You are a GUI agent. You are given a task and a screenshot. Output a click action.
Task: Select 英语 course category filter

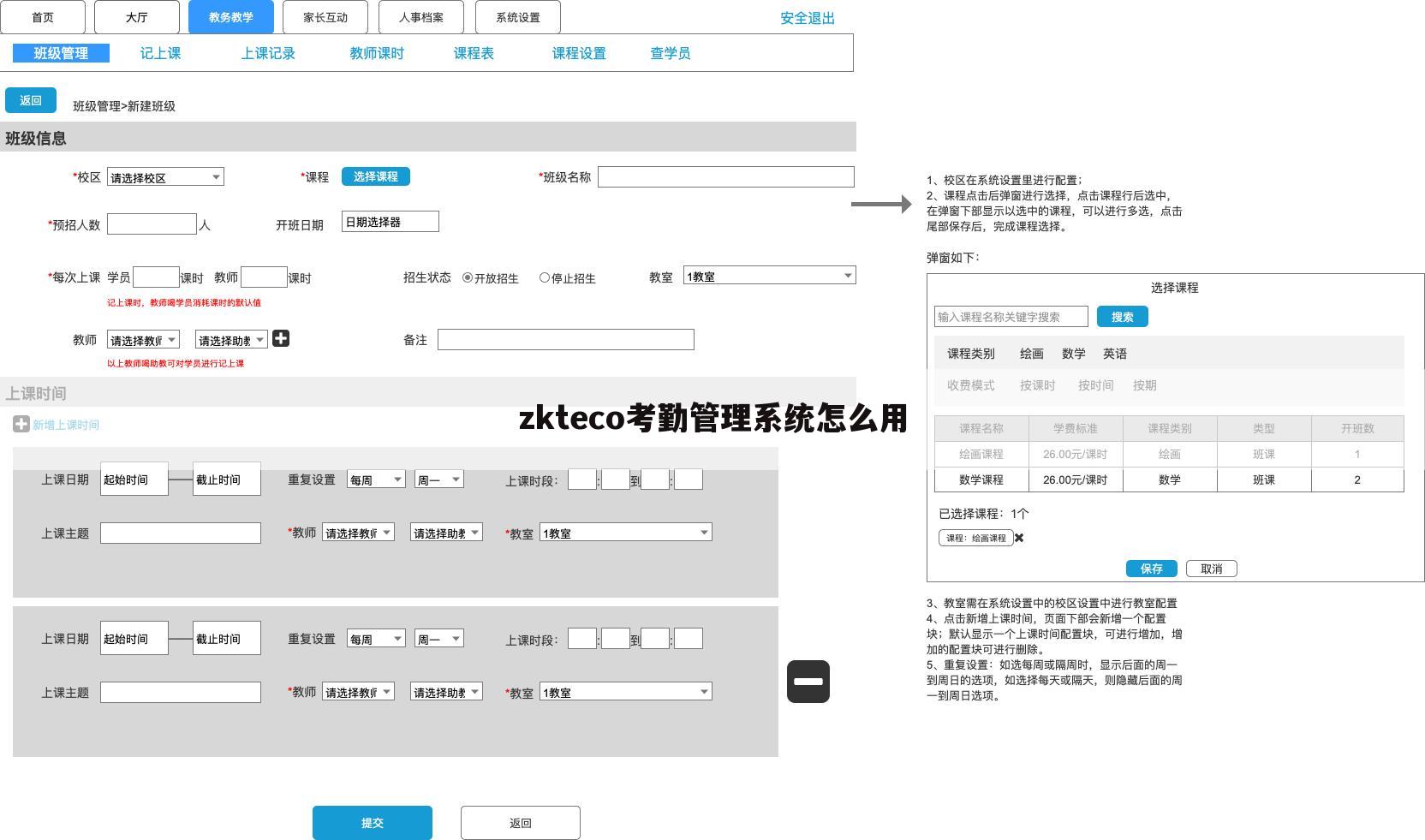[1115, 354]
